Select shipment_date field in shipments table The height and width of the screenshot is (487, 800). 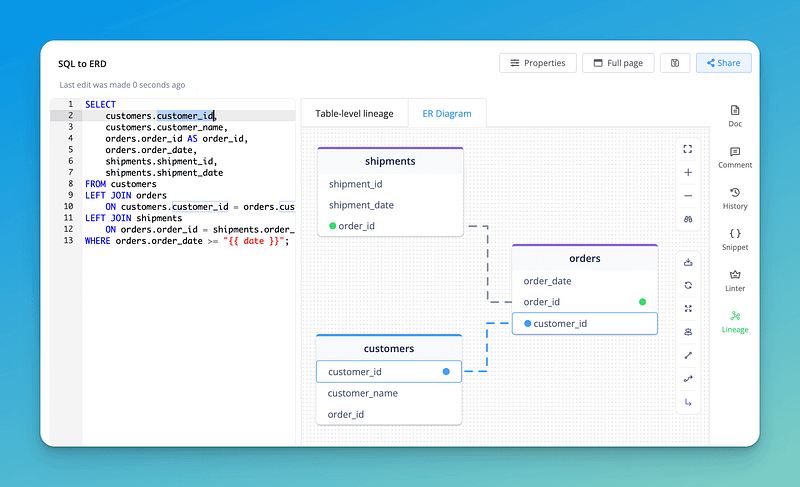(390, 205)
